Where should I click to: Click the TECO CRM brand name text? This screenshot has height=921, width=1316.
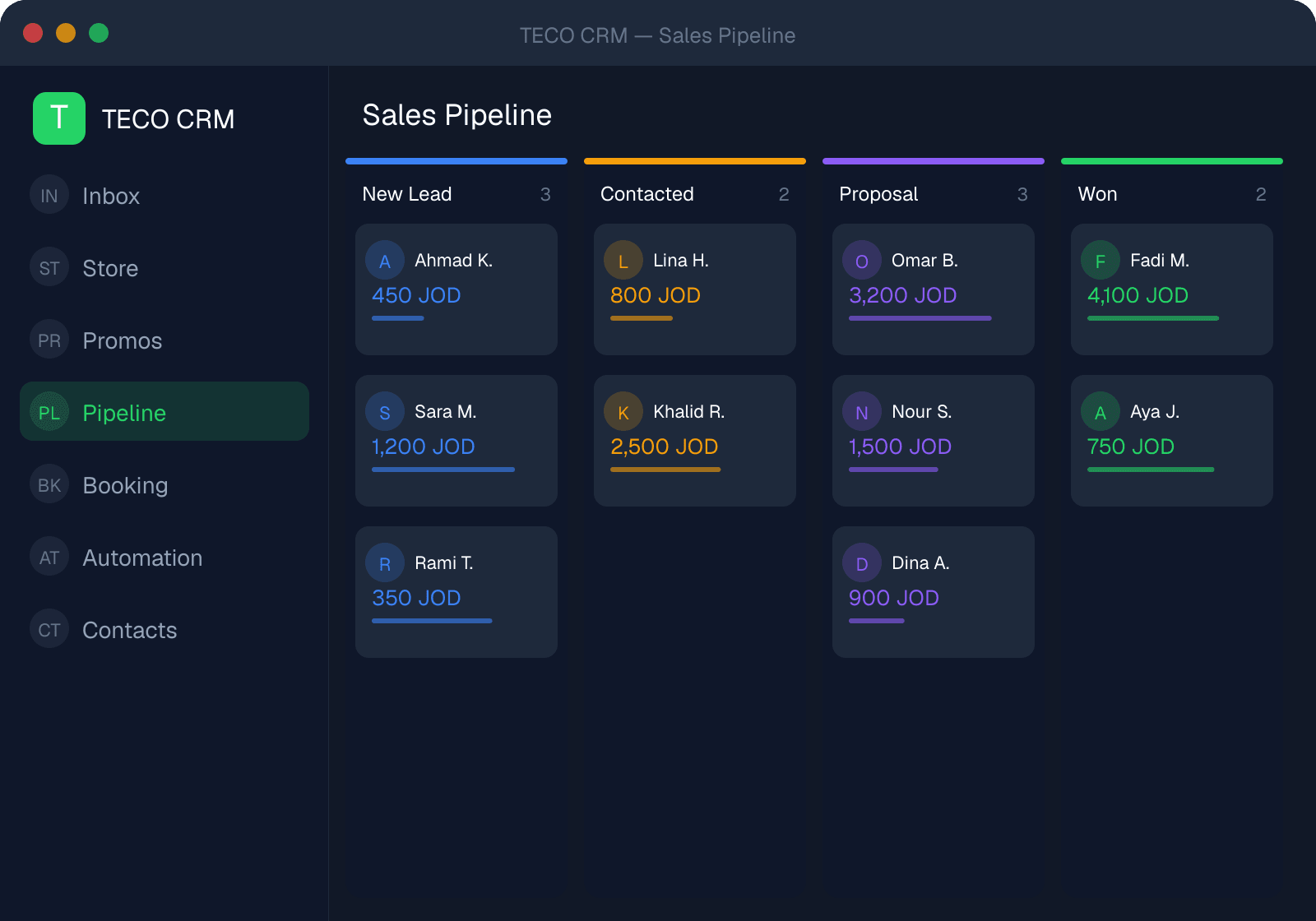[x=169, y=119]
